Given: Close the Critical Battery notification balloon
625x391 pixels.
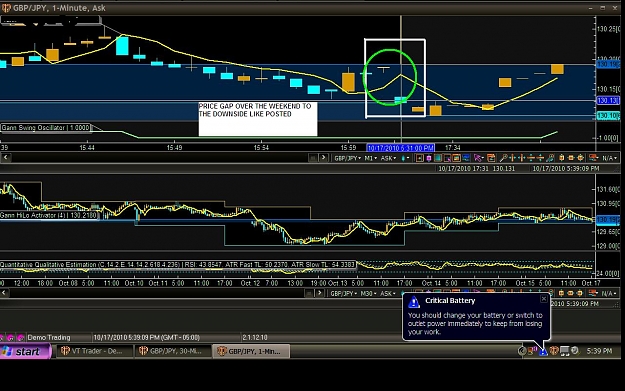Looking at the screenshot, I should coord(544,299).
